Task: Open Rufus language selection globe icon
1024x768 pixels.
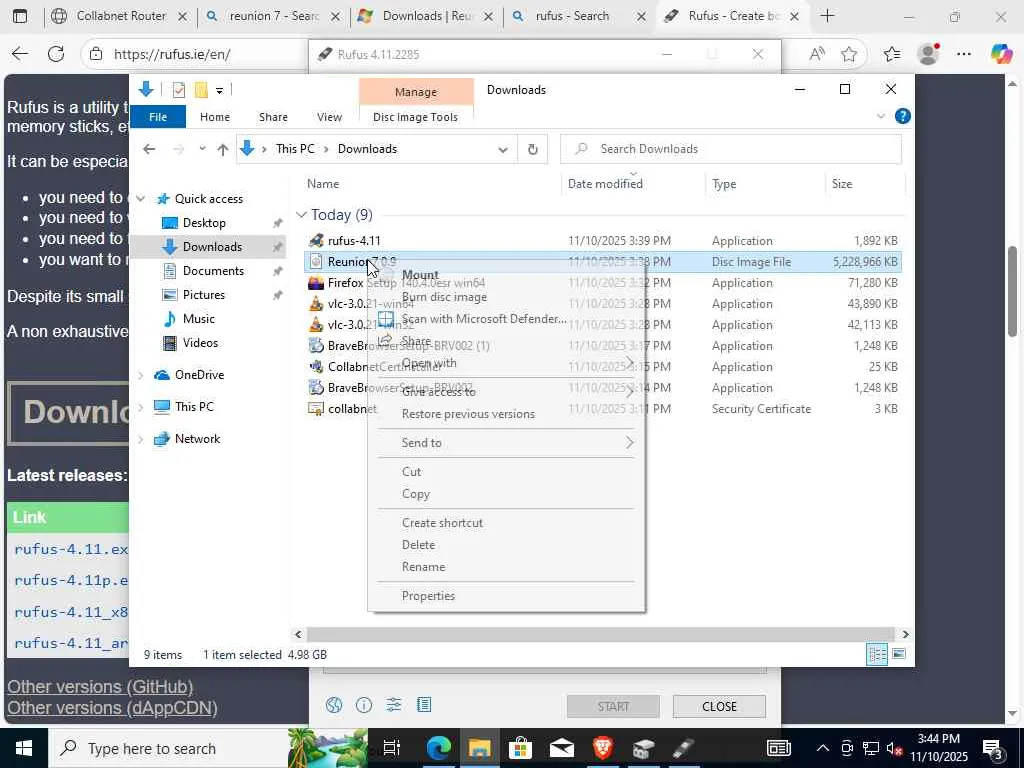Action: click(334, 705)
